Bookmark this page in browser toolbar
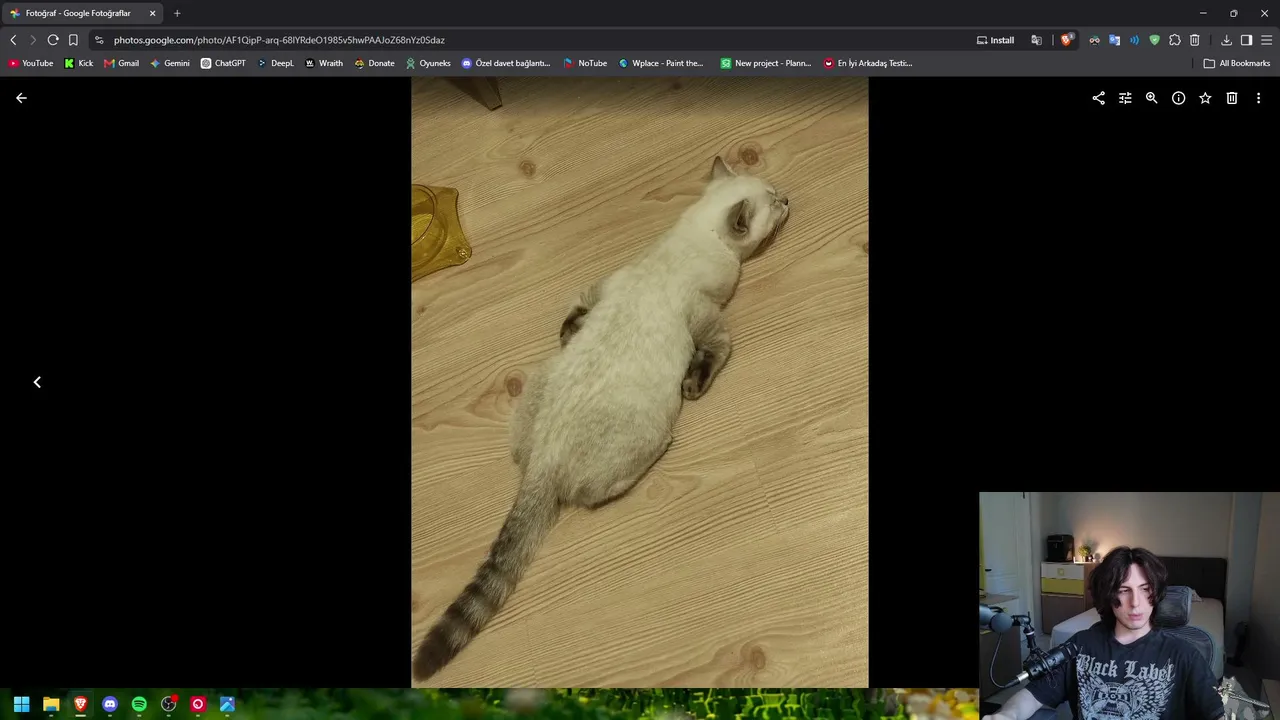Image resolution: width=1280 pixels, height=720 pixels. (x=73, y=40)
